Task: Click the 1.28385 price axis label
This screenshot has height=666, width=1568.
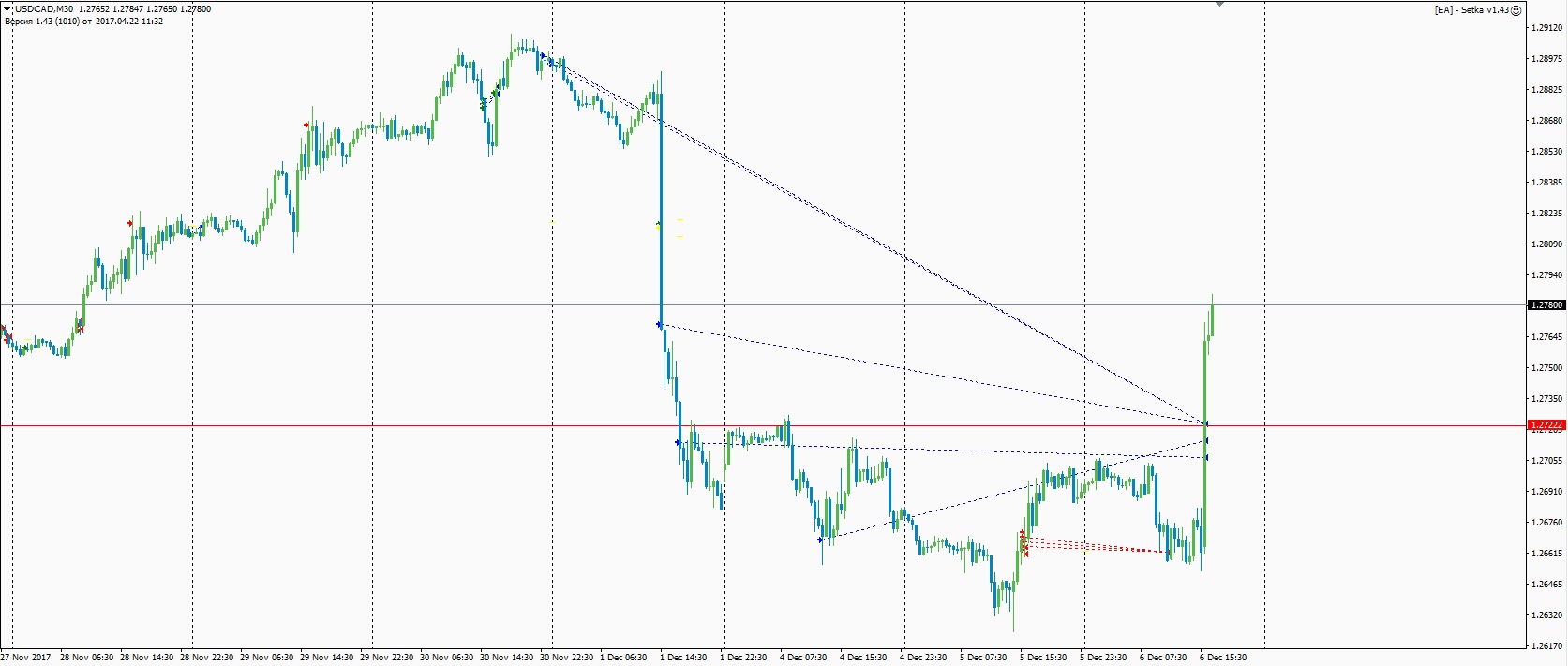Action: 1546,183
